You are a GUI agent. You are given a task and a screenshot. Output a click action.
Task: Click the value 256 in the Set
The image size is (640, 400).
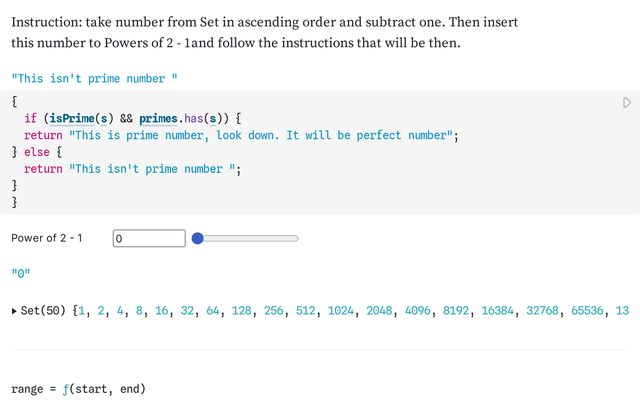coord(275,311)
